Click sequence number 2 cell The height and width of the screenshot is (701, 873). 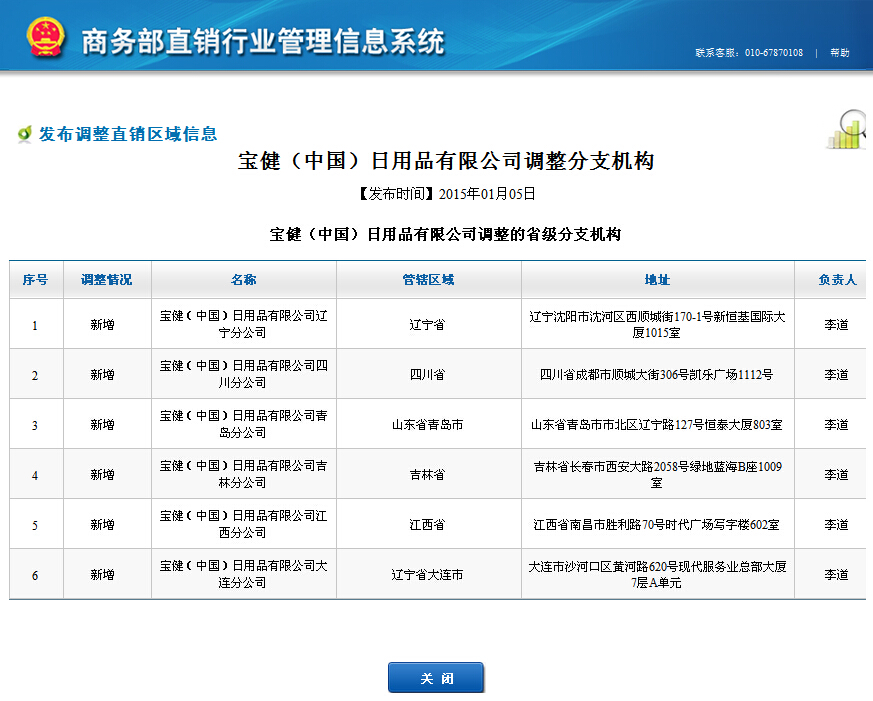[x=35, y=375]
